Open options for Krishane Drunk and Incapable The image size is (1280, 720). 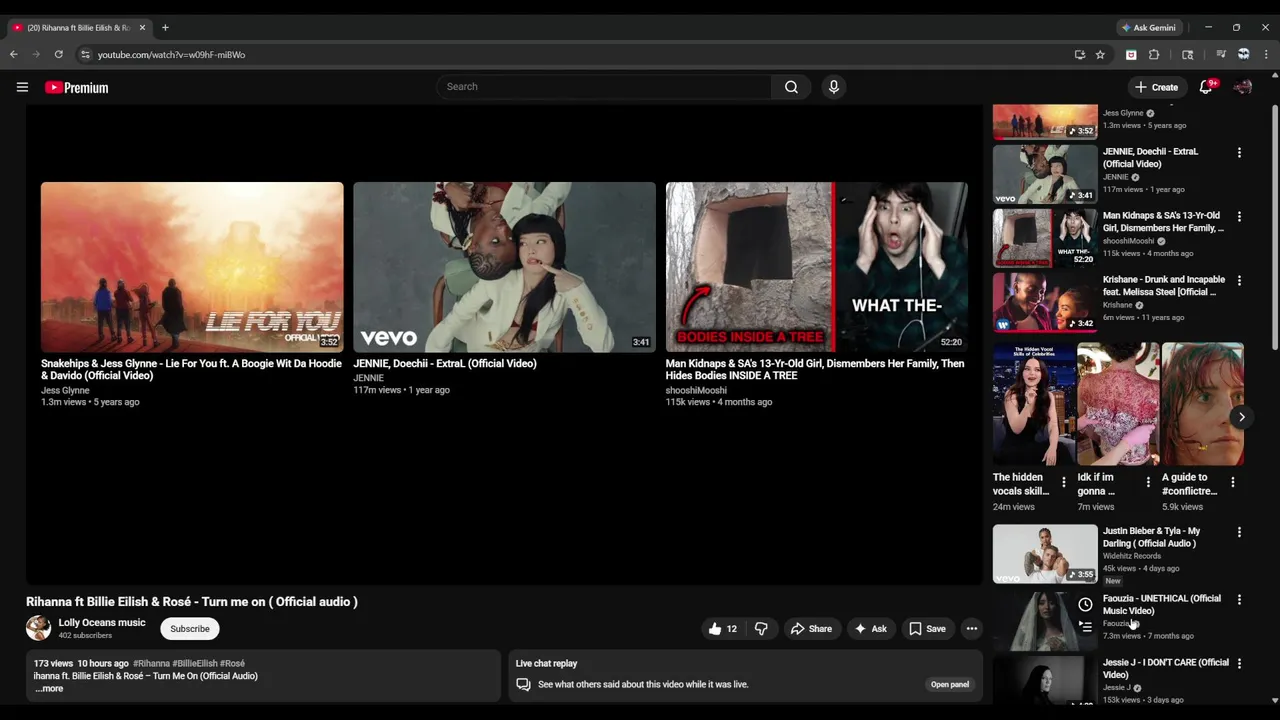pyautogui.click(x=1239, y=281)
